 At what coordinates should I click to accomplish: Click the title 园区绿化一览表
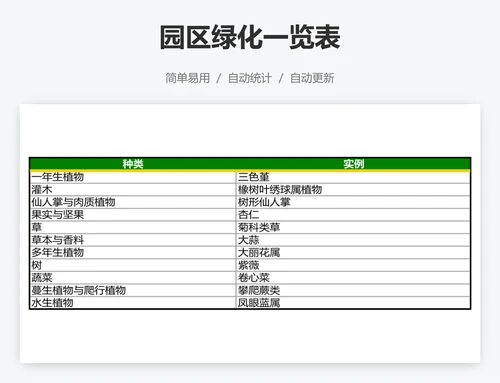(250, 37)
